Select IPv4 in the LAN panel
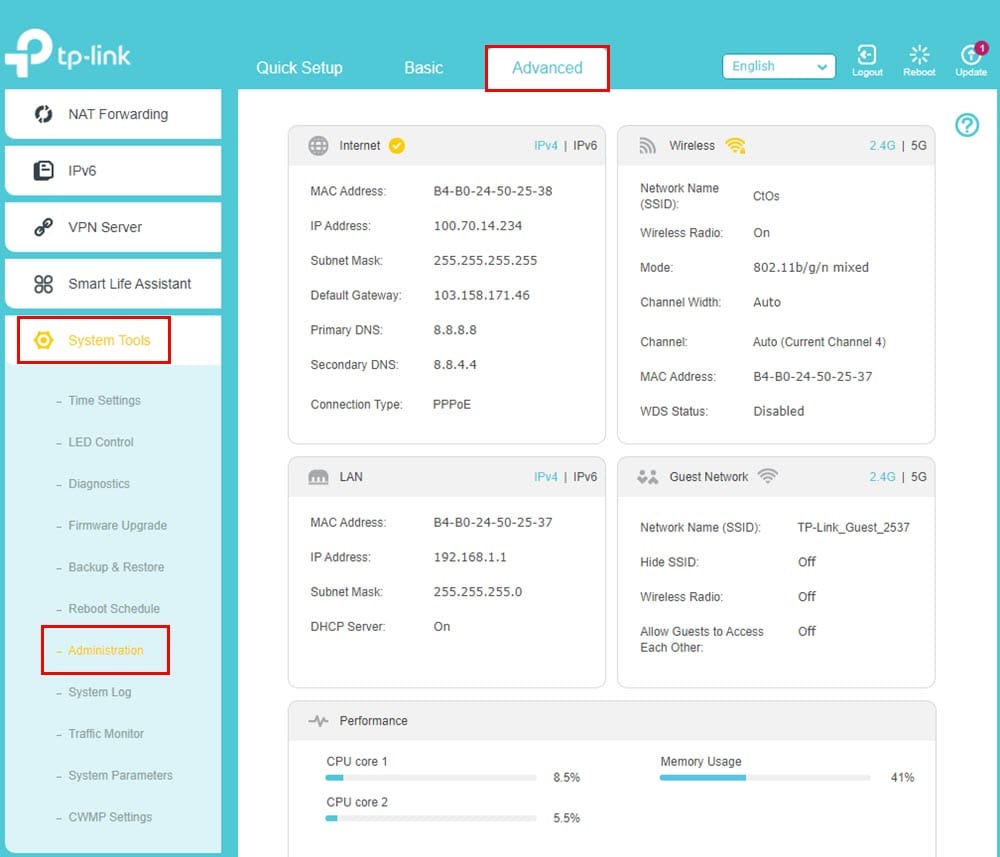1000x857 pixels. [546, 477]
